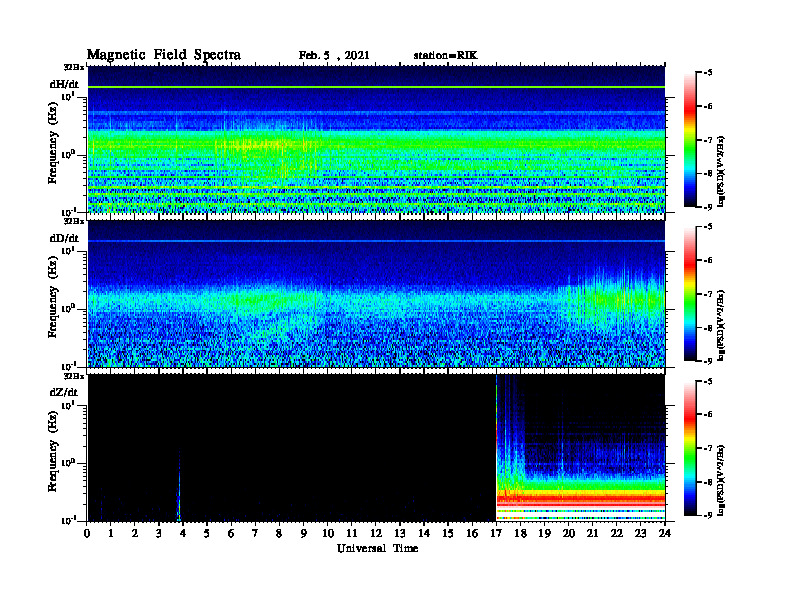Click the log PSD scale label beside dH/dt color bar
Screen dimensions: 792x612
[x=721, y=171]
